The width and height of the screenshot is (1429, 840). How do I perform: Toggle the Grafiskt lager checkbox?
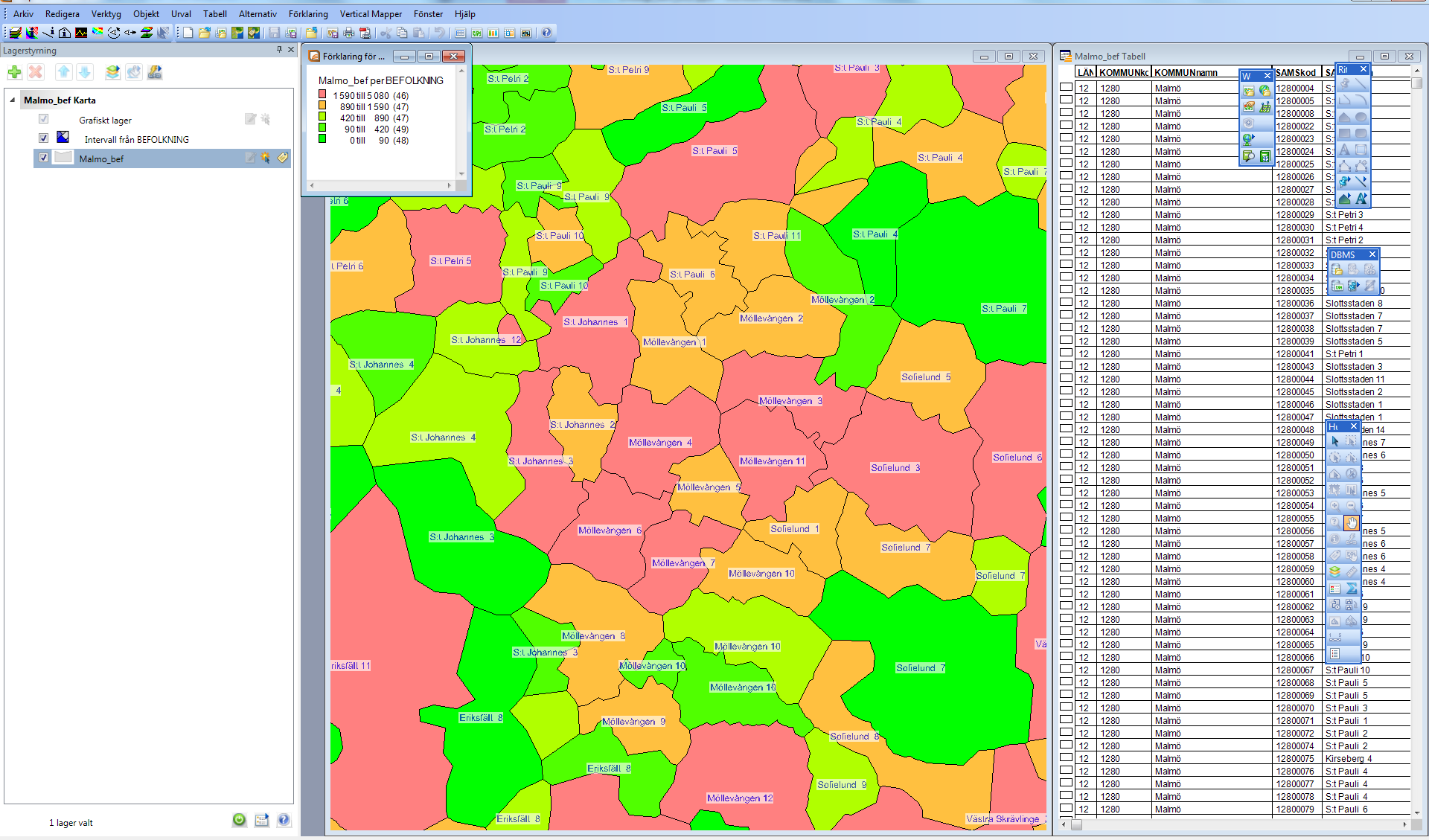coord(44,119)
